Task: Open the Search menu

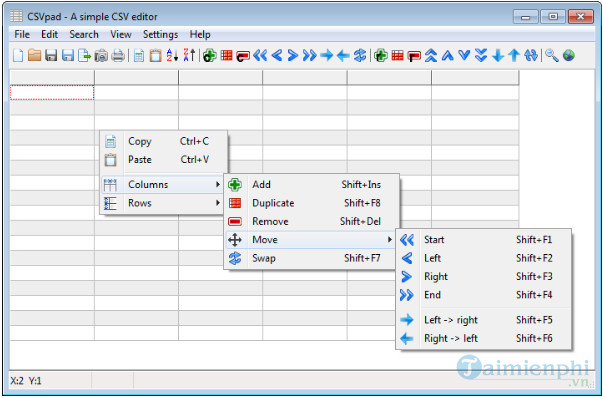Action: pos(84,35)
